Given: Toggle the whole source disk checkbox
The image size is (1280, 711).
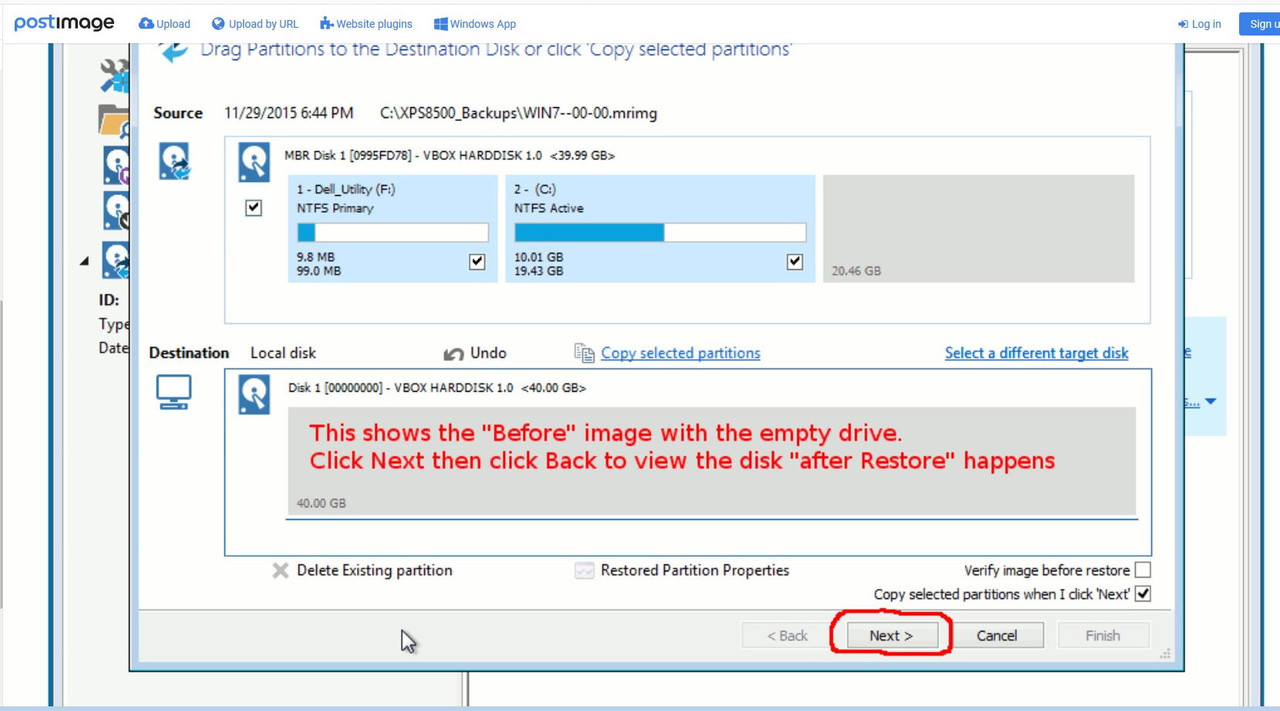Looking at the screenshot, I should (254, 208).
